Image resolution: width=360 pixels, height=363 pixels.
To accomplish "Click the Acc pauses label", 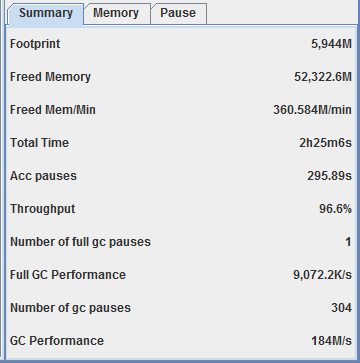I will [43, 176].
